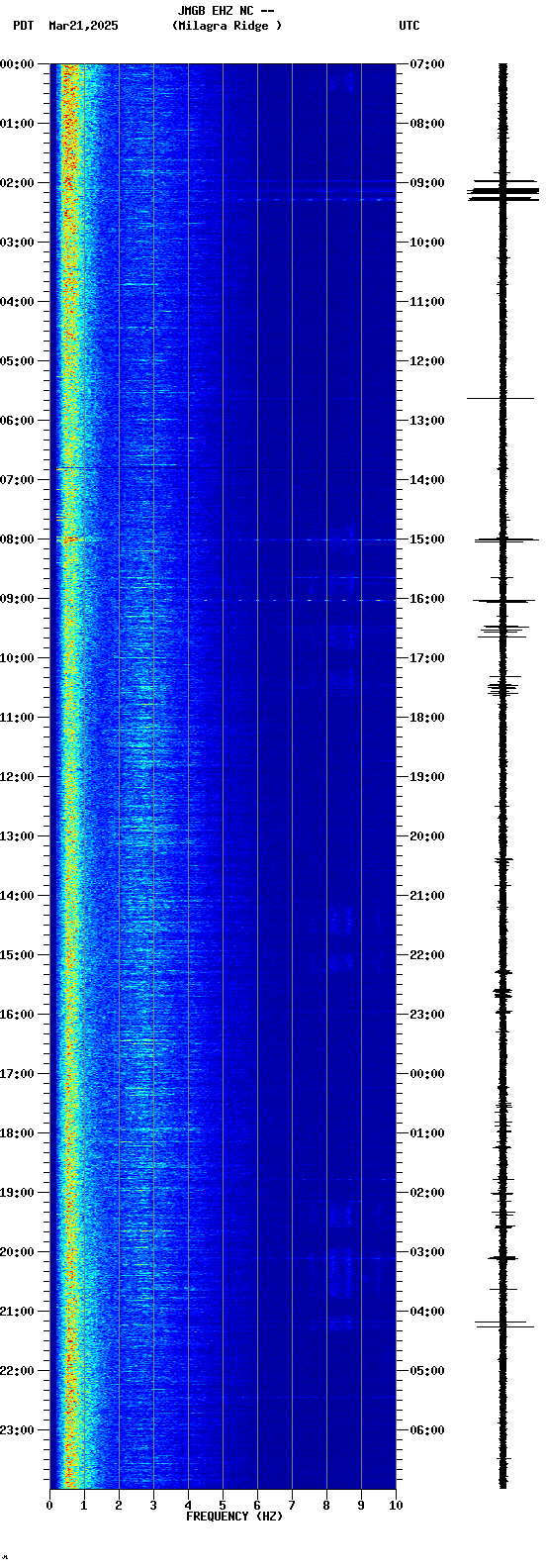The image size is (546, 1568).
Task: Click the station title 'JMGB EHZ NC --'
Action: tap(226, 11)
